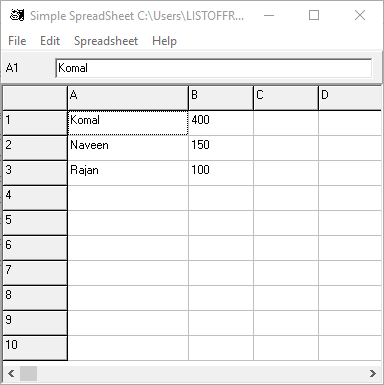Select the cell containing Naveen
384x385 pixels.
(x=128, y=148)
